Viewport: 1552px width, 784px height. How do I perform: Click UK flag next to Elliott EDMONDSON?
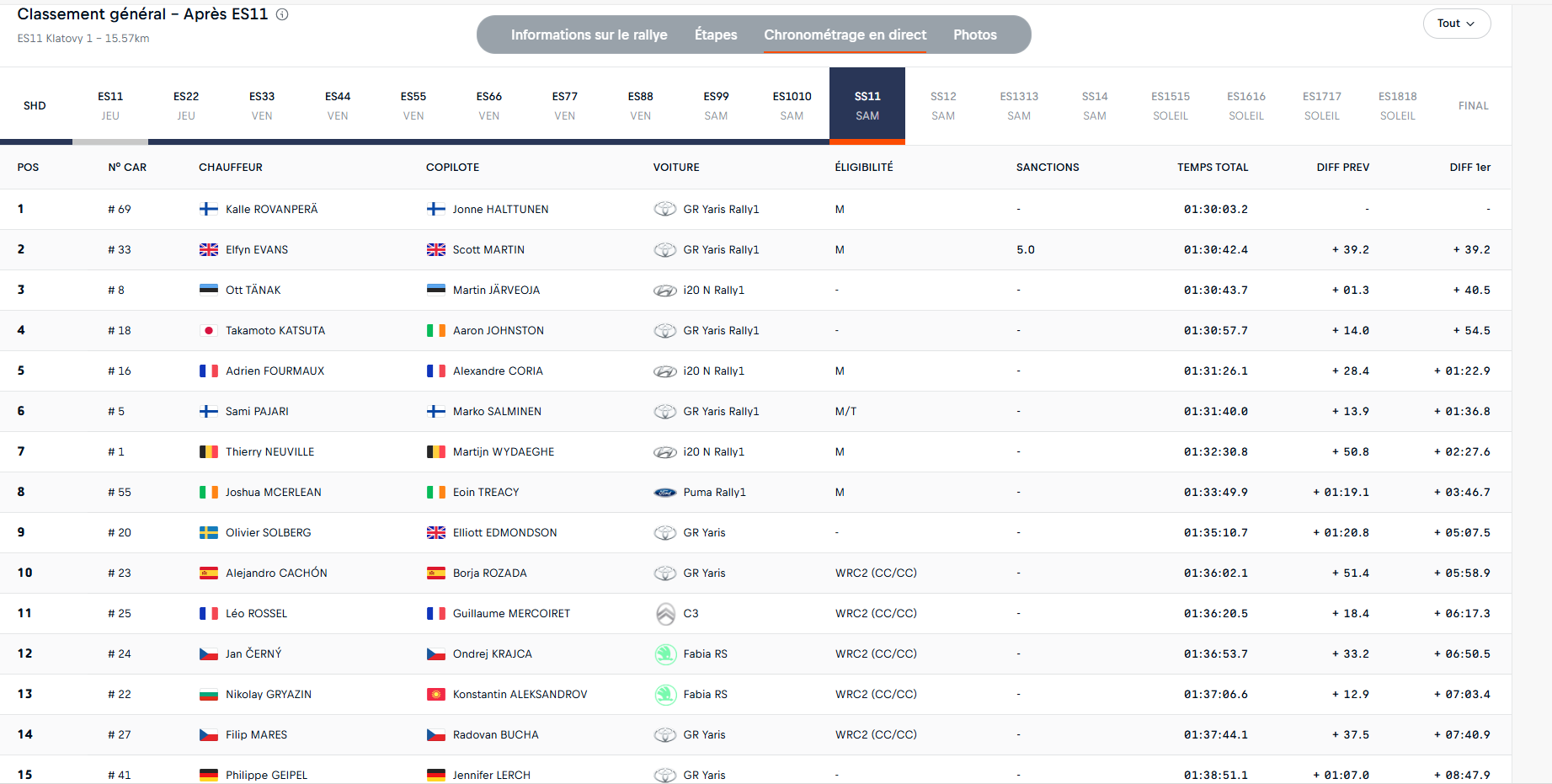(436, 532)
